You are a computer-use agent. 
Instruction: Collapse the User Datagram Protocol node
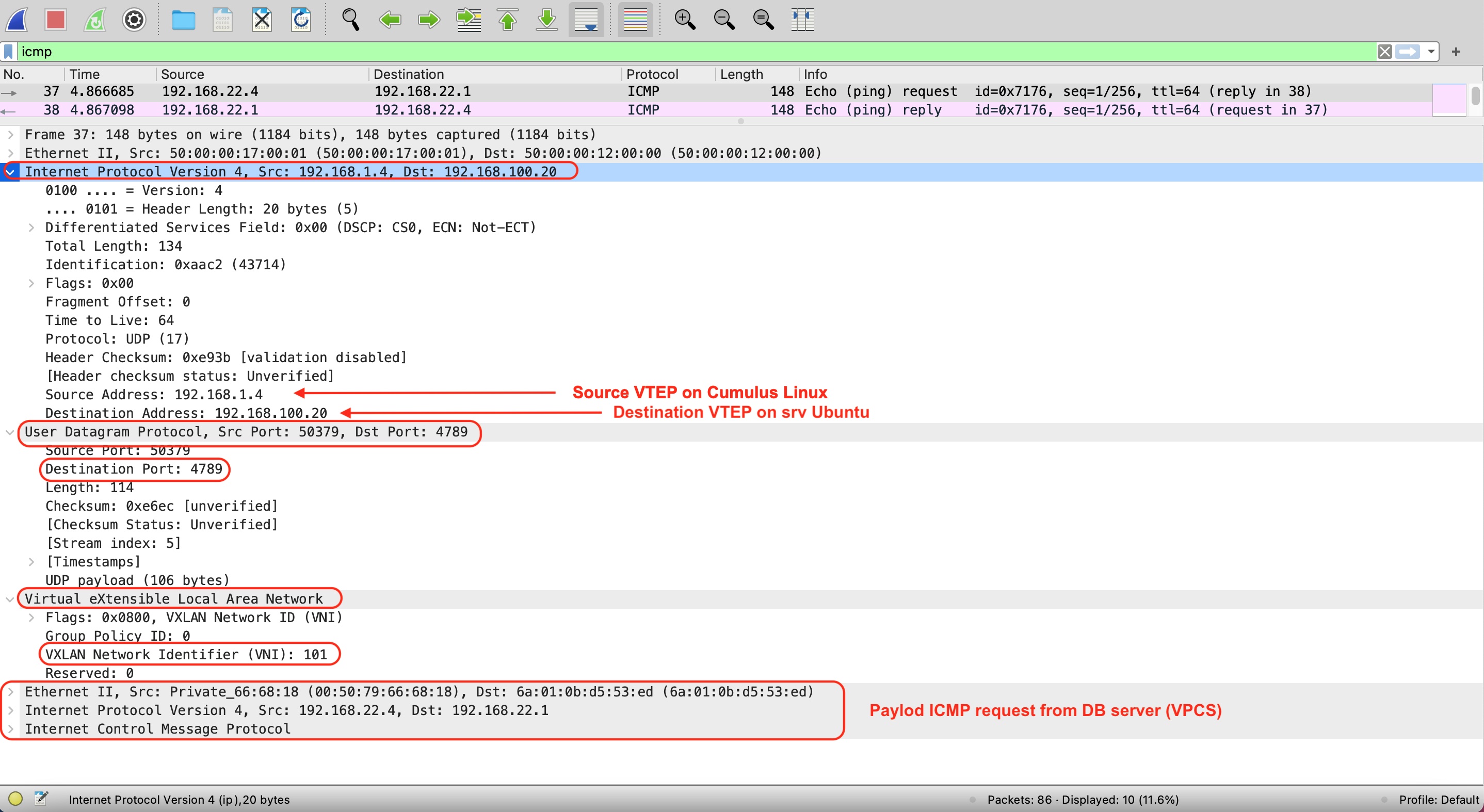[10, 432]
